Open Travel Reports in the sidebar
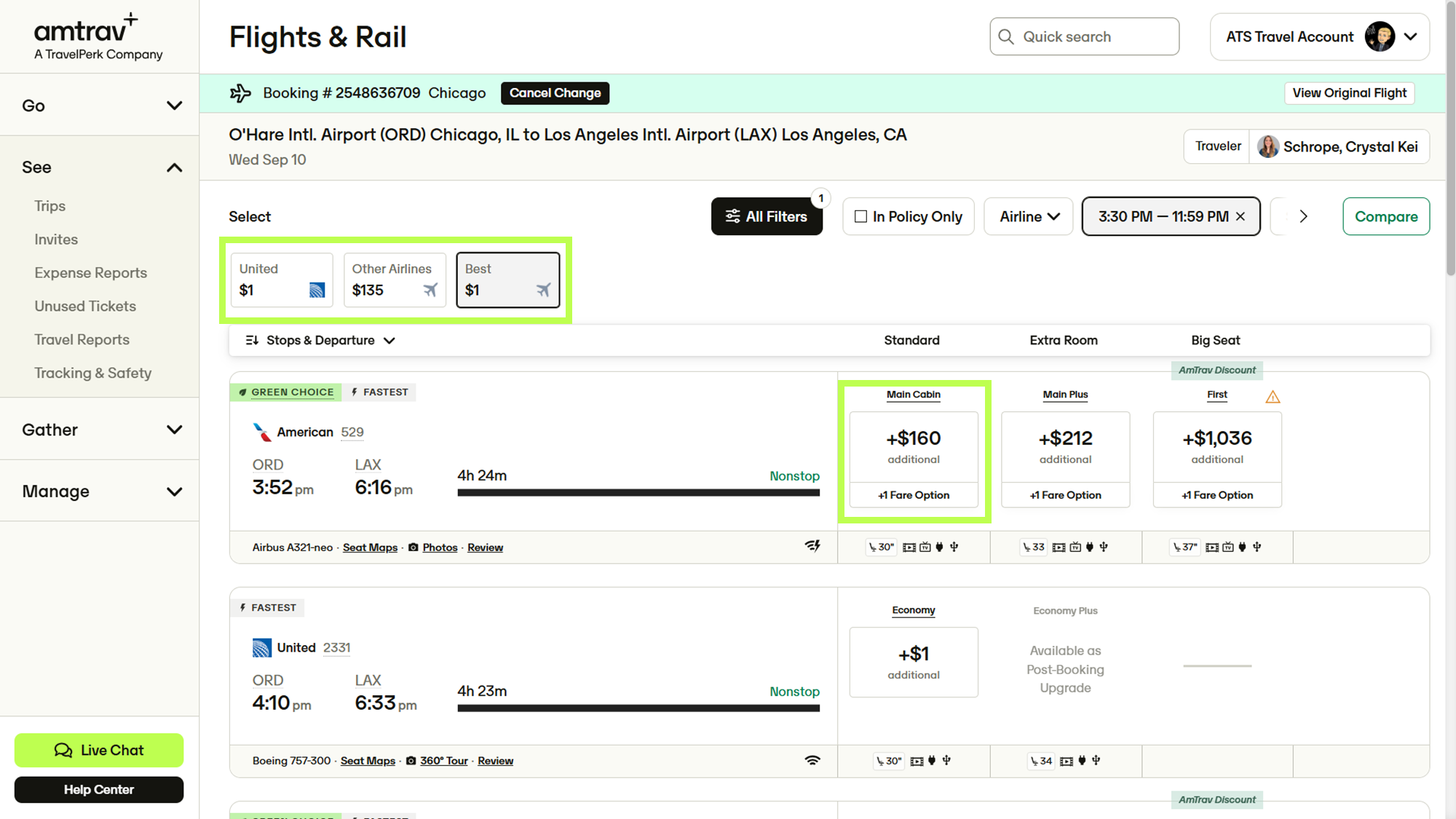This screenshot has height=819, width=1456. 82,340
